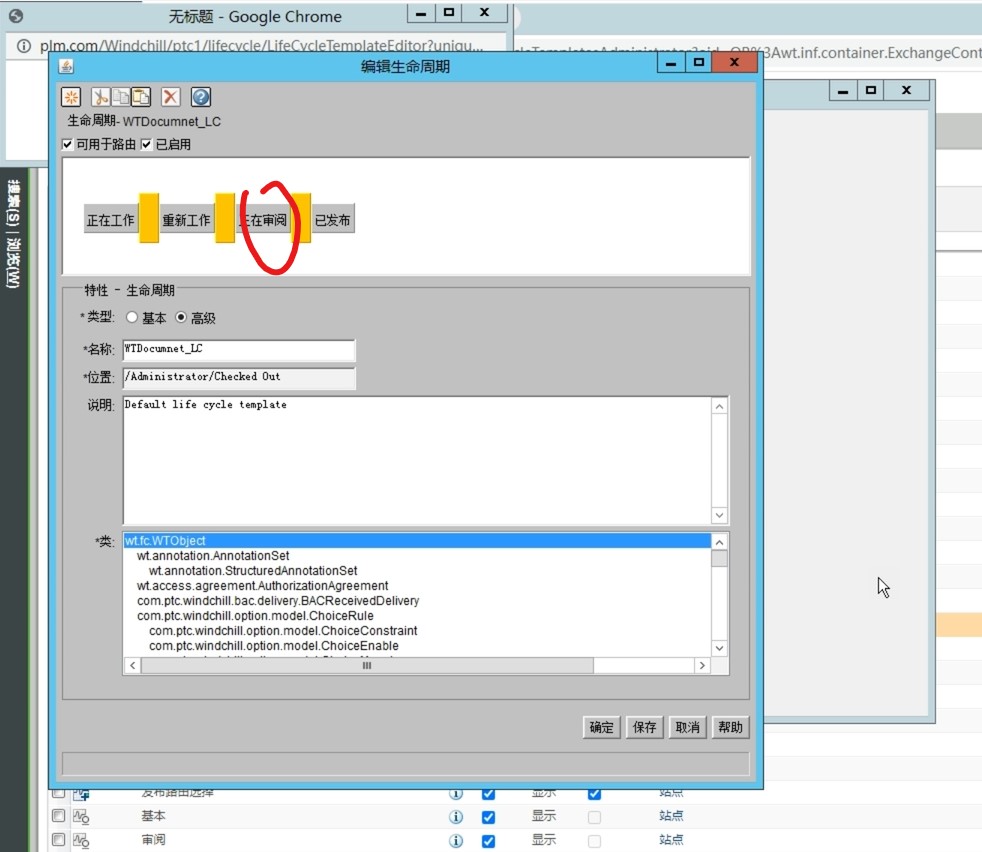This screenshot has width=982, height=852.
Task: Select wt.annotation.StructuredAnnotationSet class
Action: click(253, 571)
